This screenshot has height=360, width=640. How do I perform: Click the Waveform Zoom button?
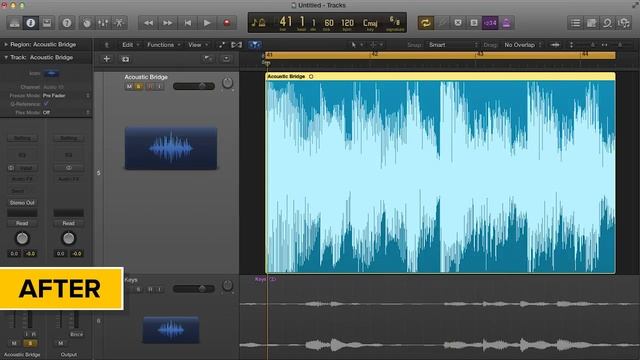(x=555, y=45)
